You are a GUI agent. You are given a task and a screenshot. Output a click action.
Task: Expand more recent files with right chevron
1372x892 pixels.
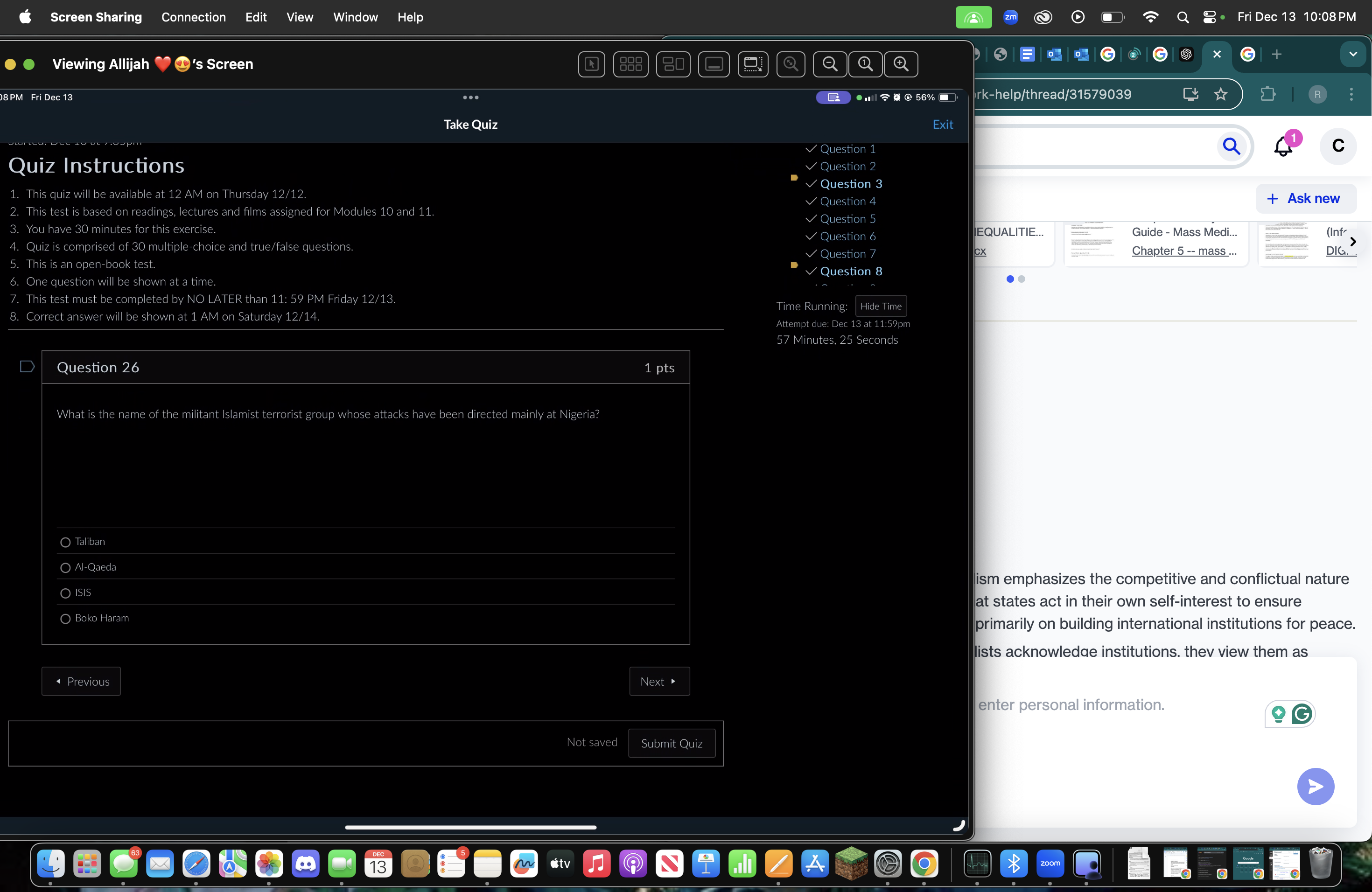click(1353, 242)
